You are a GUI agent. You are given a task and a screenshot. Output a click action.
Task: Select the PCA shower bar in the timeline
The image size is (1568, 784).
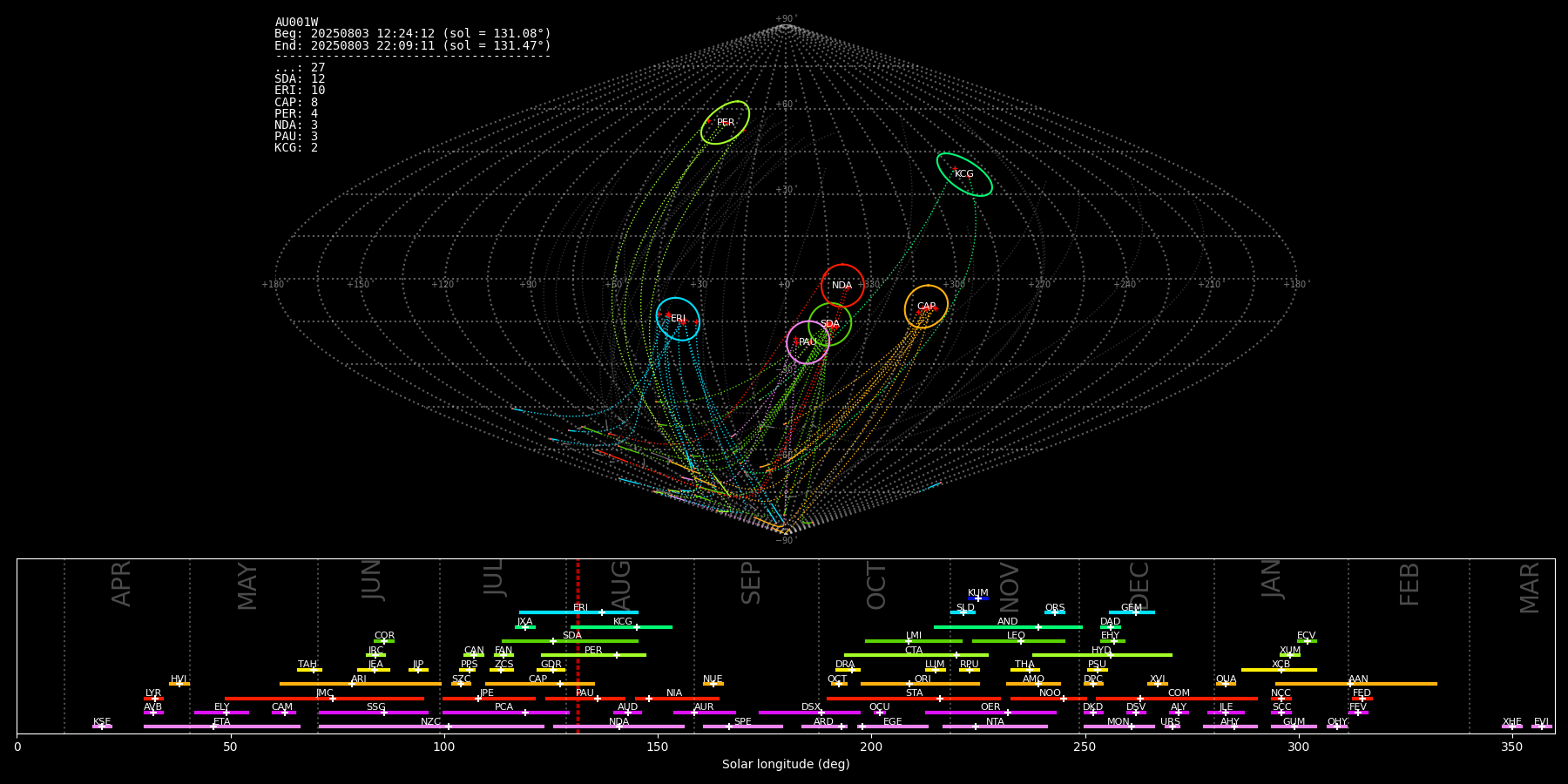coord(506,713)
